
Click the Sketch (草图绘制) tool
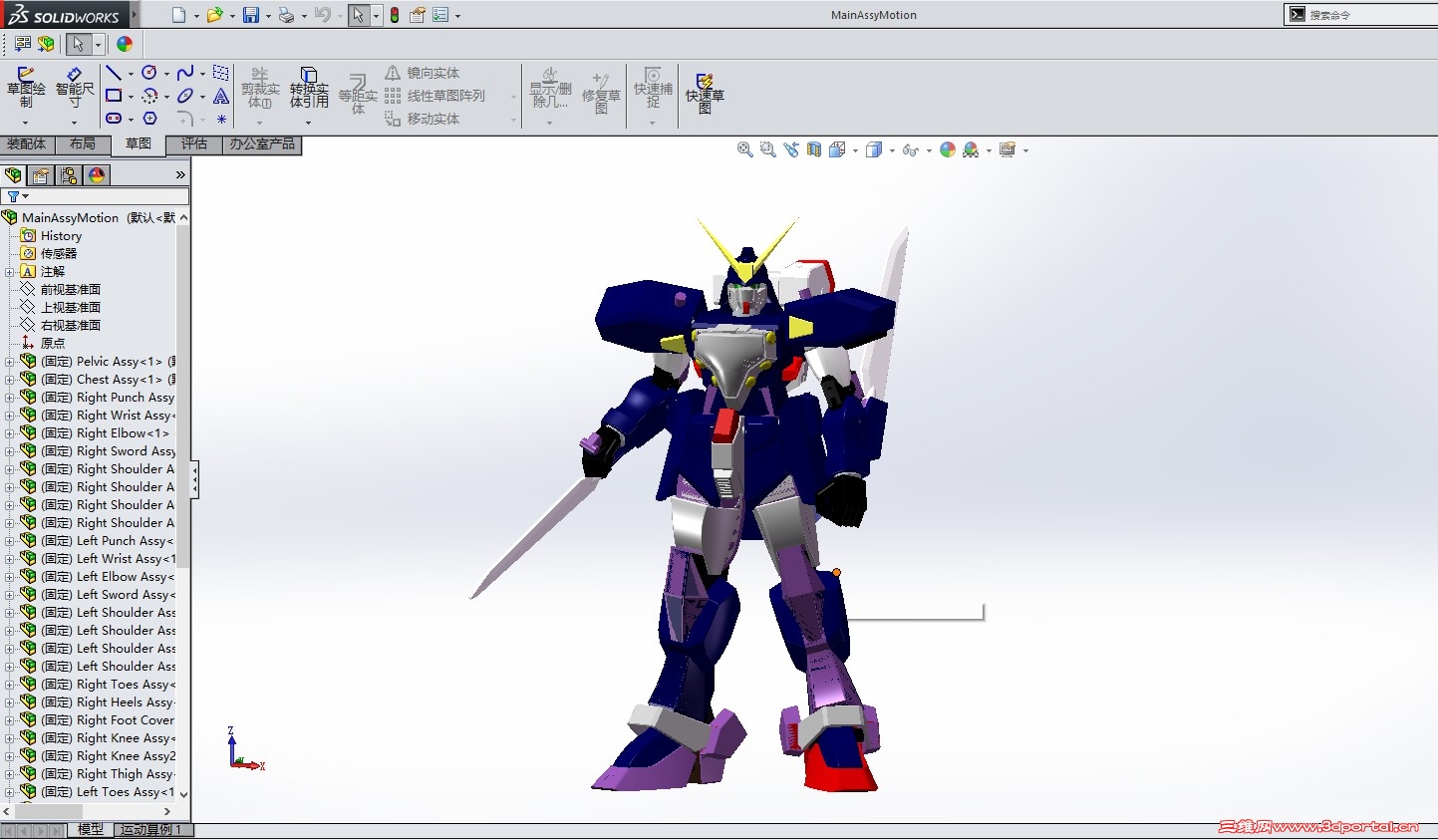[26, 89]
